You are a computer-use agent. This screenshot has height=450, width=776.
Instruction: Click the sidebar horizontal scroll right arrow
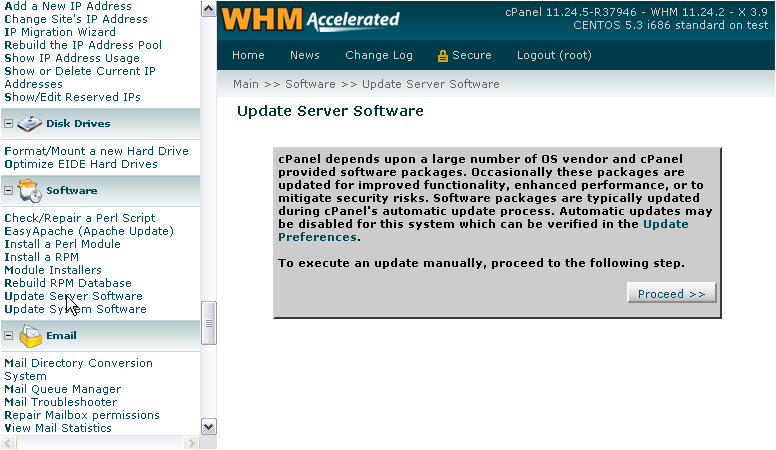click(191, 443)
